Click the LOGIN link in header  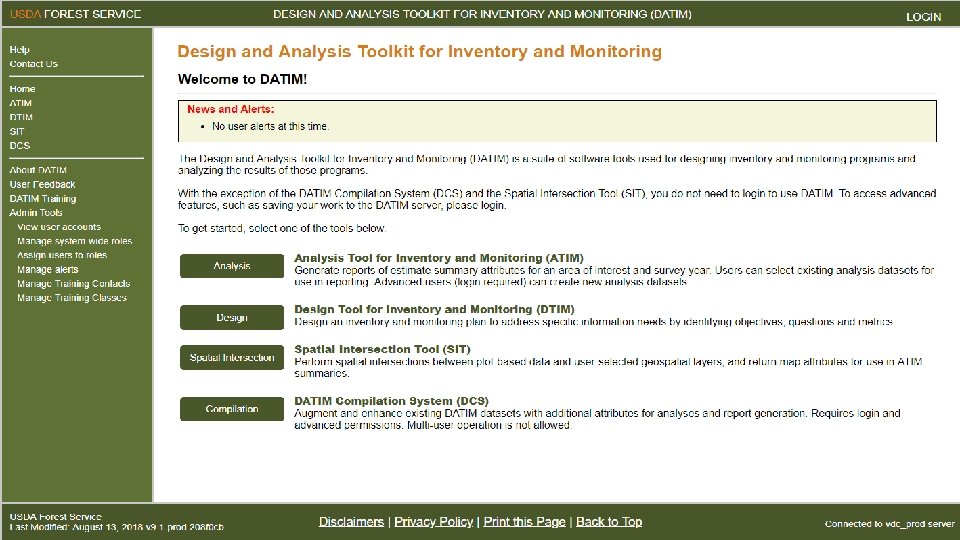tap(923, 17)
